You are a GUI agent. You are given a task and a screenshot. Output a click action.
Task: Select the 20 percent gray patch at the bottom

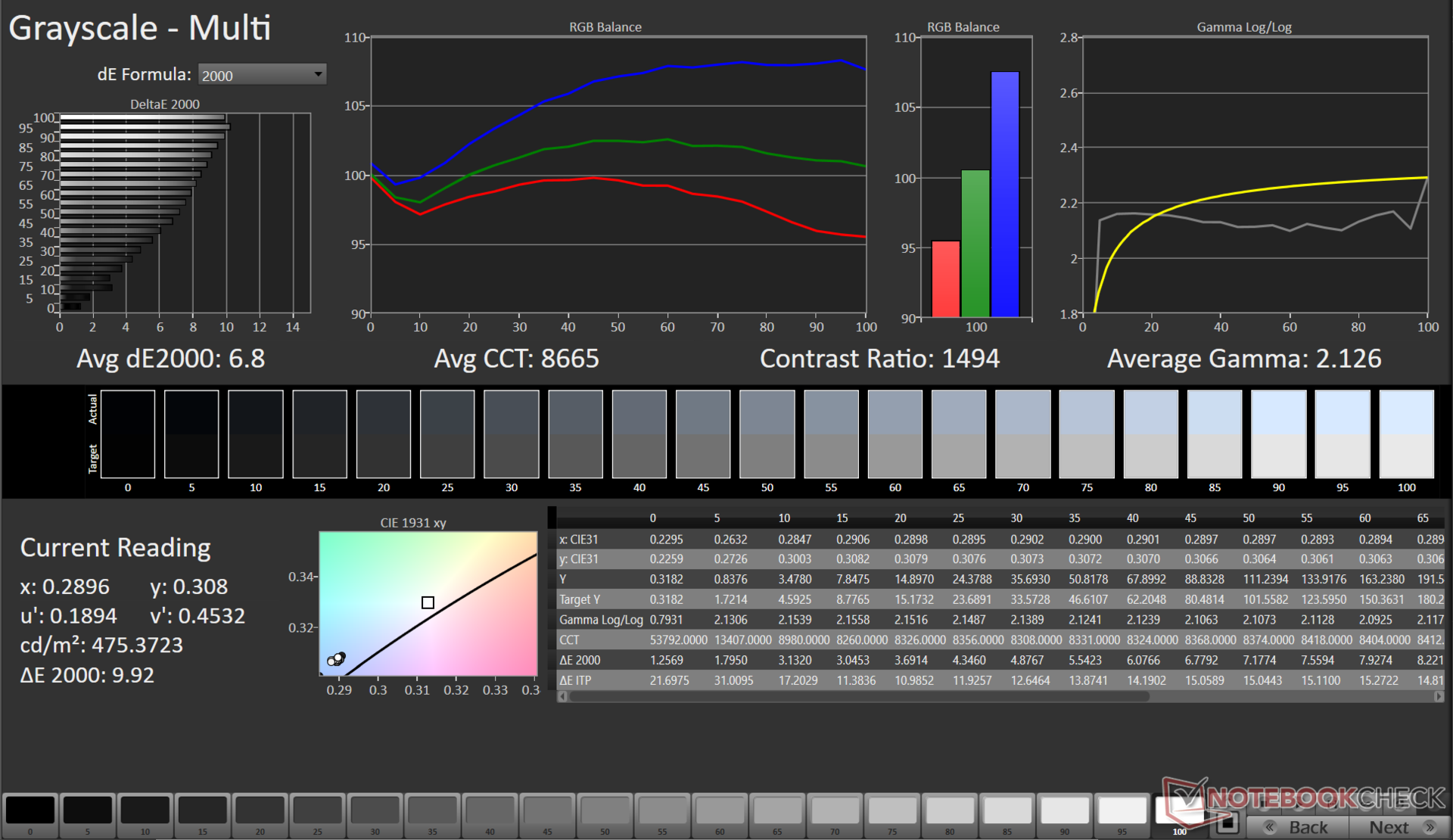point(260,814)
